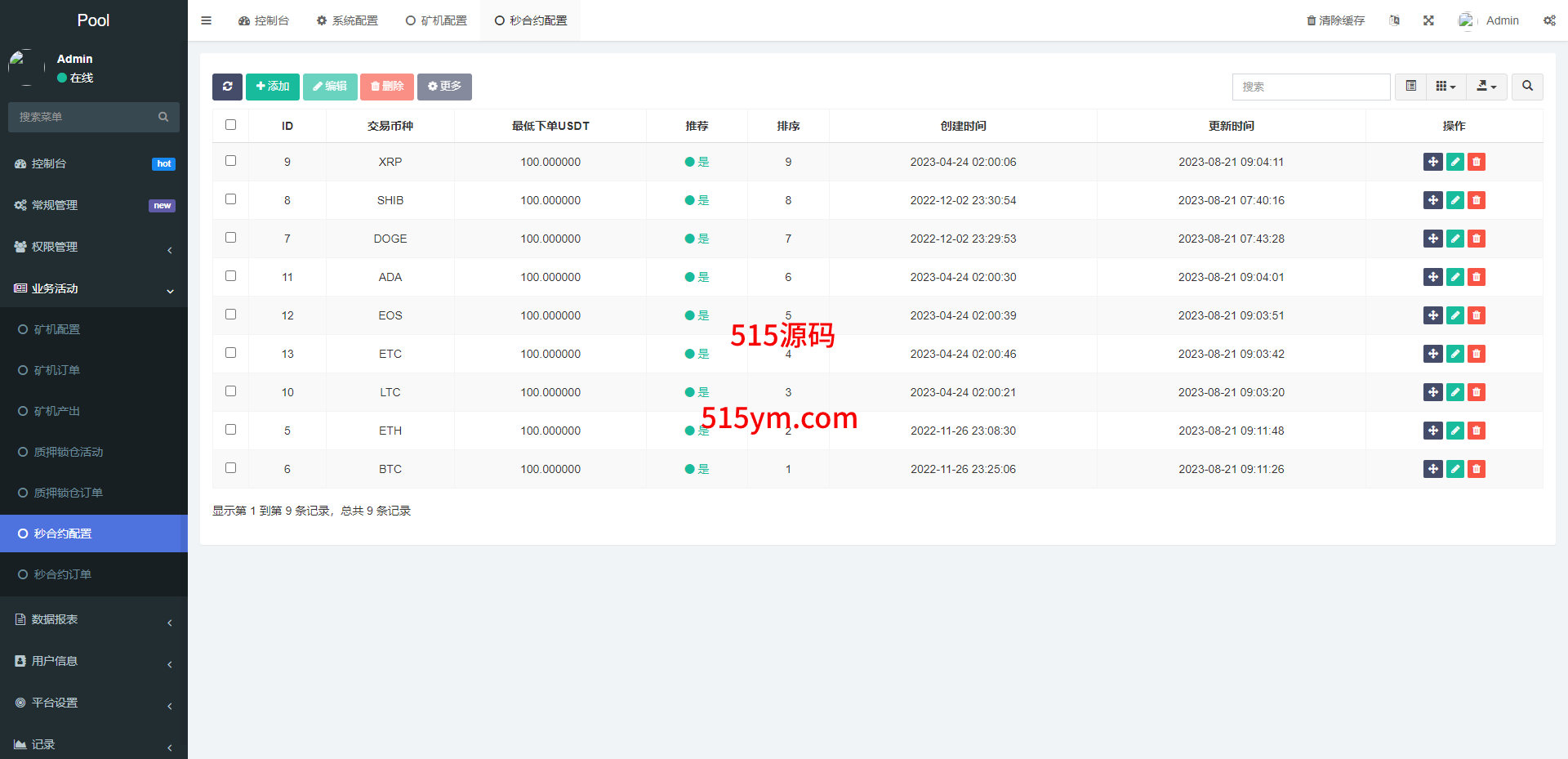Open 矿机订单 in the sidebar
The width and height of the screenshot is (1568, 759).
pyautogui.click(x=57, y=370)
